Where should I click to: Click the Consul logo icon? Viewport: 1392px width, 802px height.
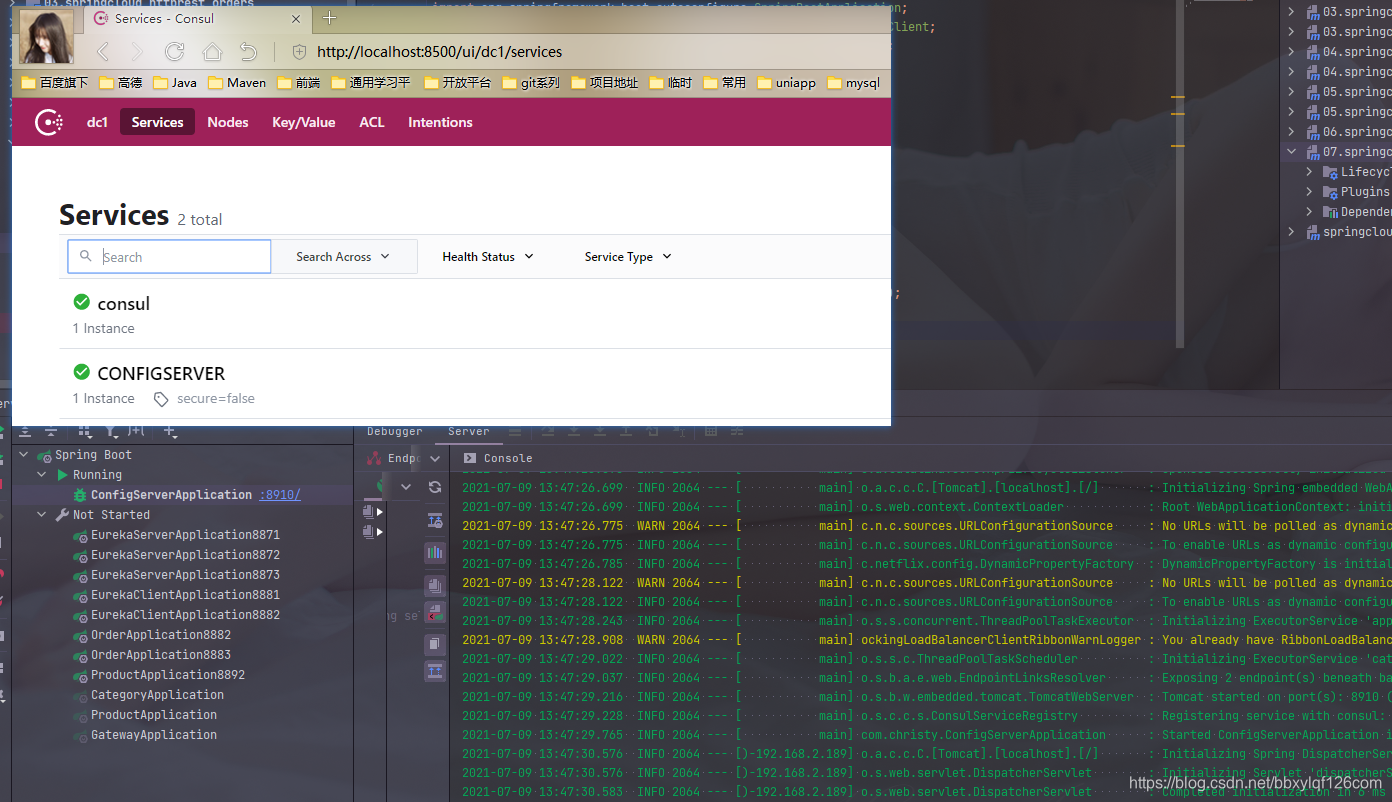tap(49, 122)
